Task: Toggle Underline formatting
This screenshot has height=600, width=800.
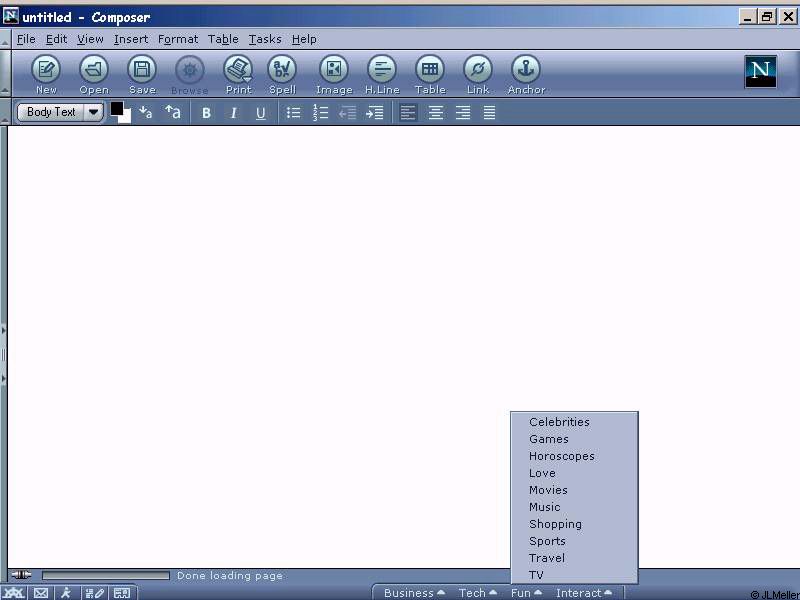Action: (260, 113)
